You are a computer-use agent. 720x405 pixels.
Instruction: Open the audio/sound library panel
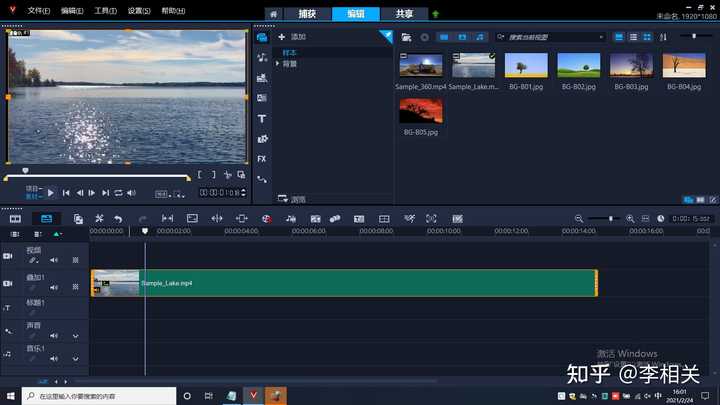pyautogui.click(x=262, y=57)
